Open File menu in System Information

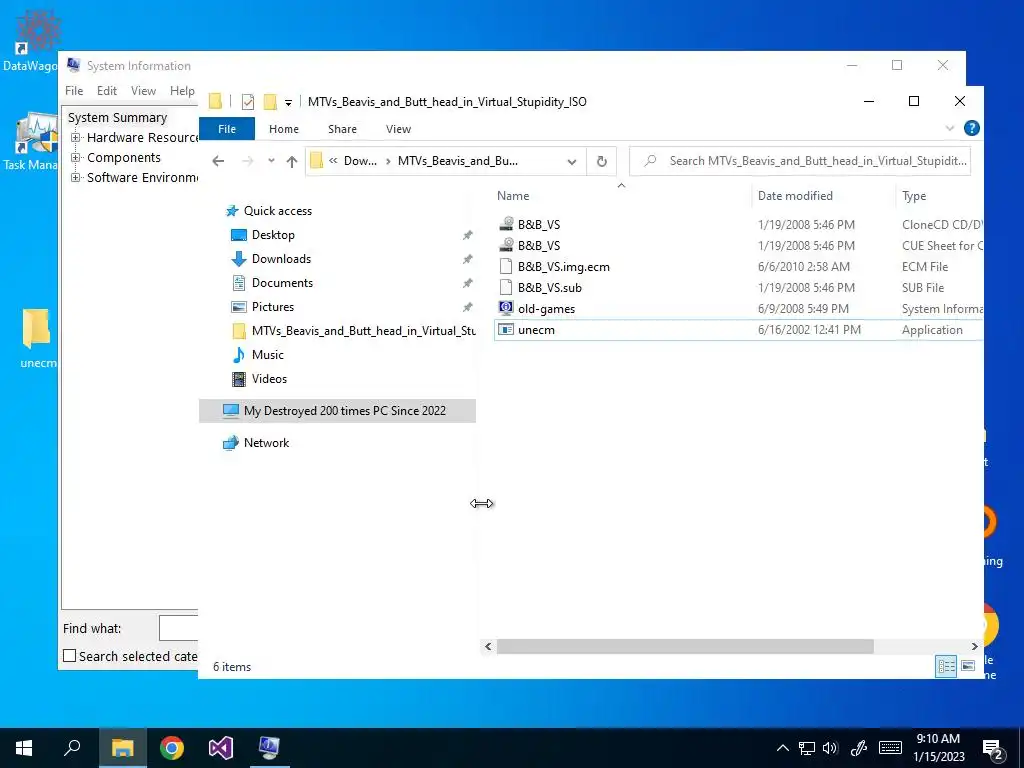74,91
